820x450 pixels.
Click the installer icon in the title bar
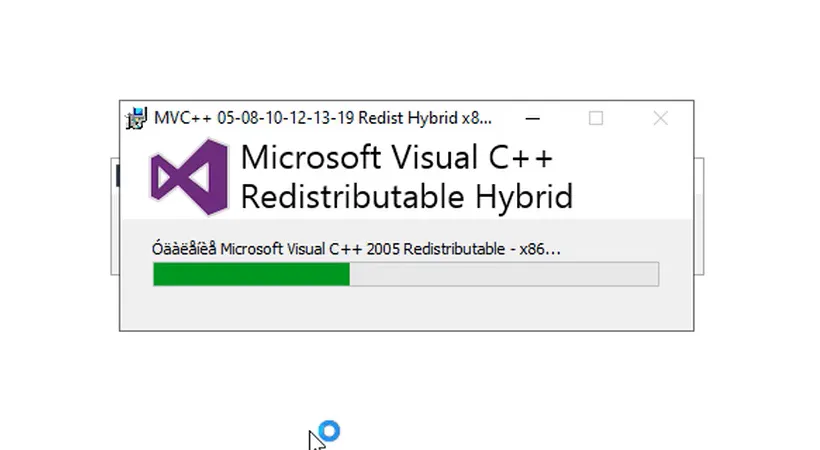tap(135, 118)
